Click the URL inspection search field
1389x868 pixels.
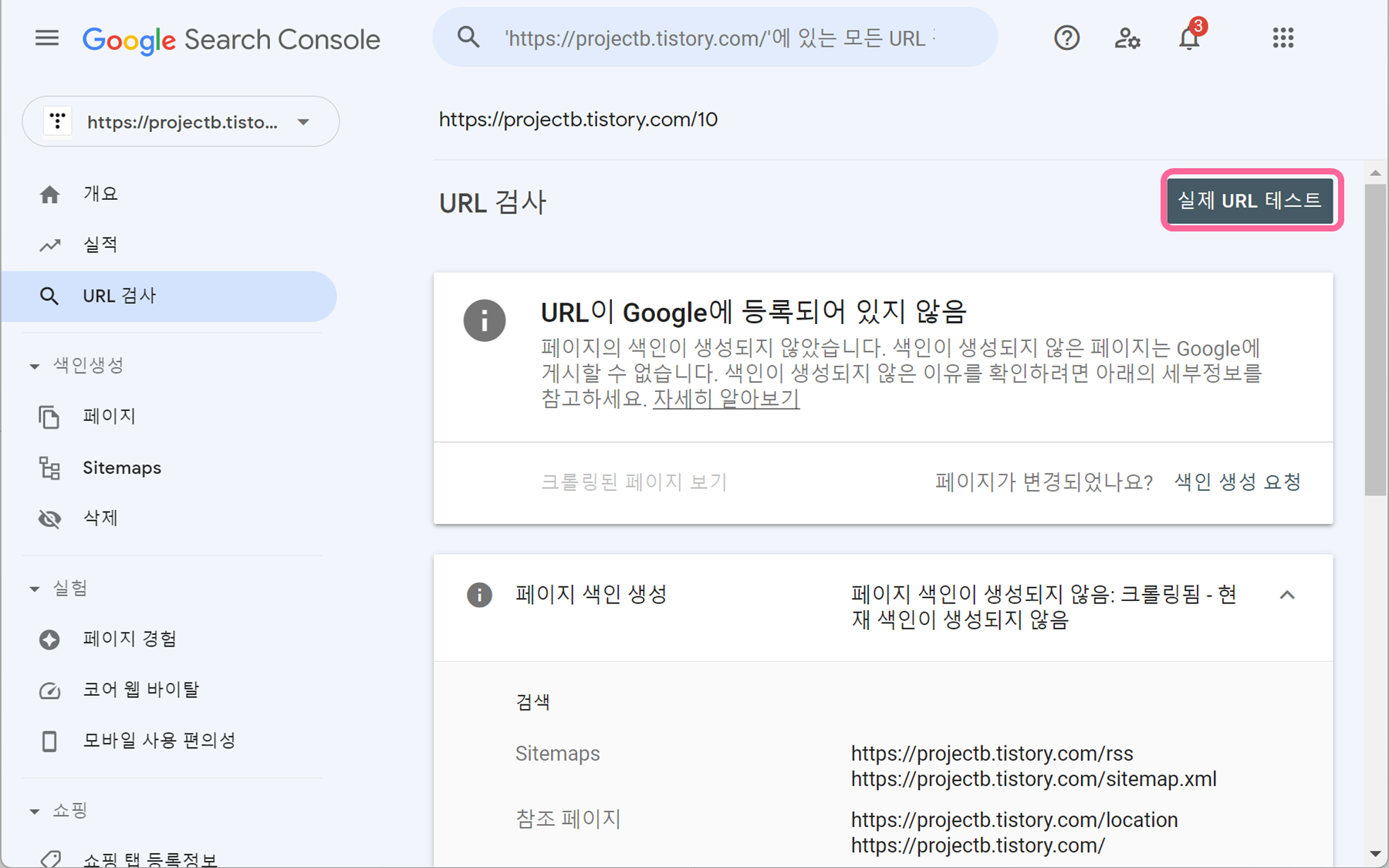pyautogui.click(x=715, y=37)
